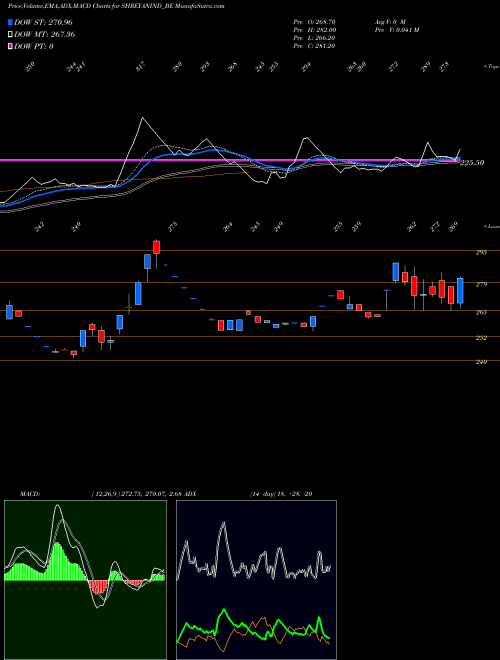Click the Pre C: 281.20 value

click(314, 46)
